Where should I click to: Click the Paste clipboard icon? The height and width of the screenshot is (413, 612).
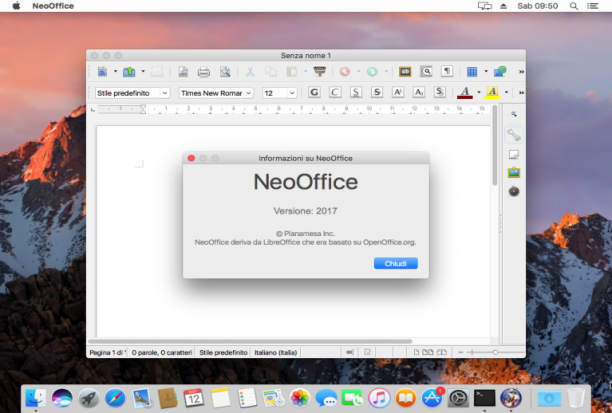[292, 71]
